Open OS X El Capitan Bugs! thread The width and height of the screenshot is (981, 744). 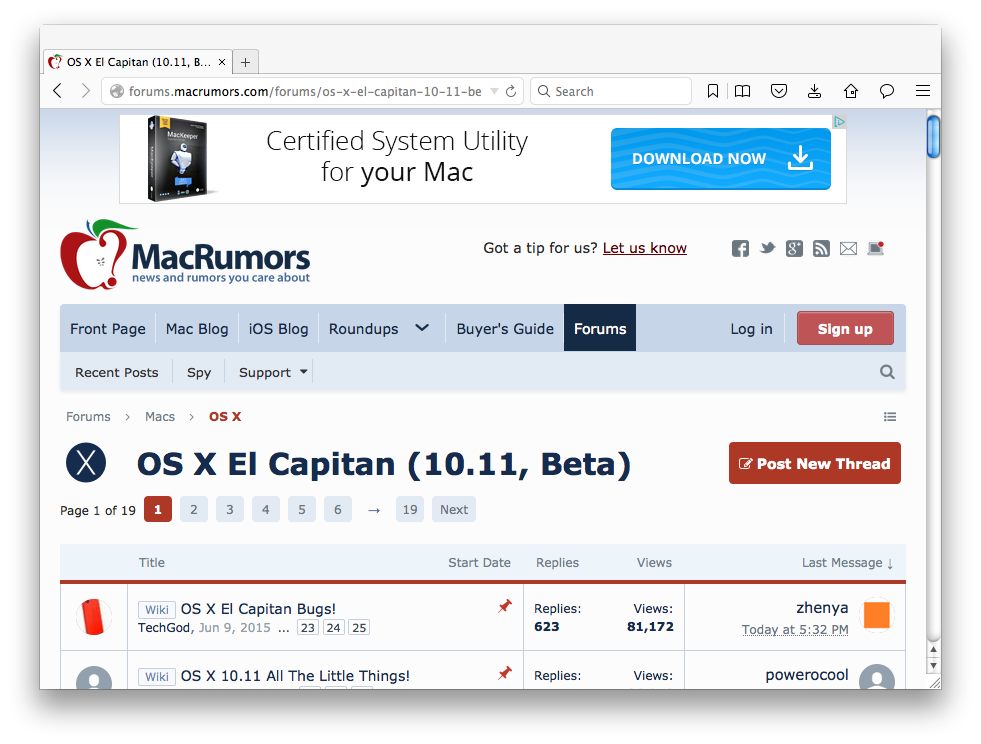click(258, 609)
